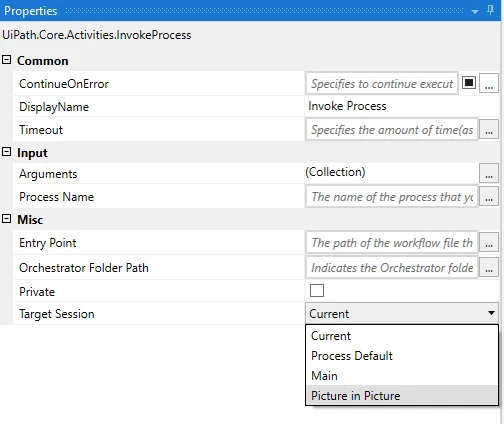This screenshot has width=504, height=424.
Task: Select the Arguments property label
Action: click(48, 174)
